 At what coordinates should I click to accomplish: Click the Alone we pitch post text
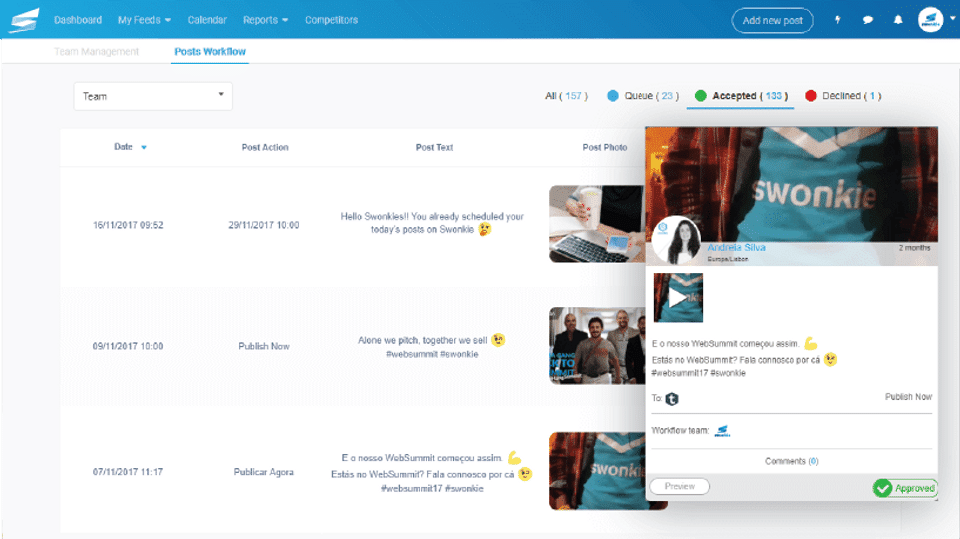432,347
